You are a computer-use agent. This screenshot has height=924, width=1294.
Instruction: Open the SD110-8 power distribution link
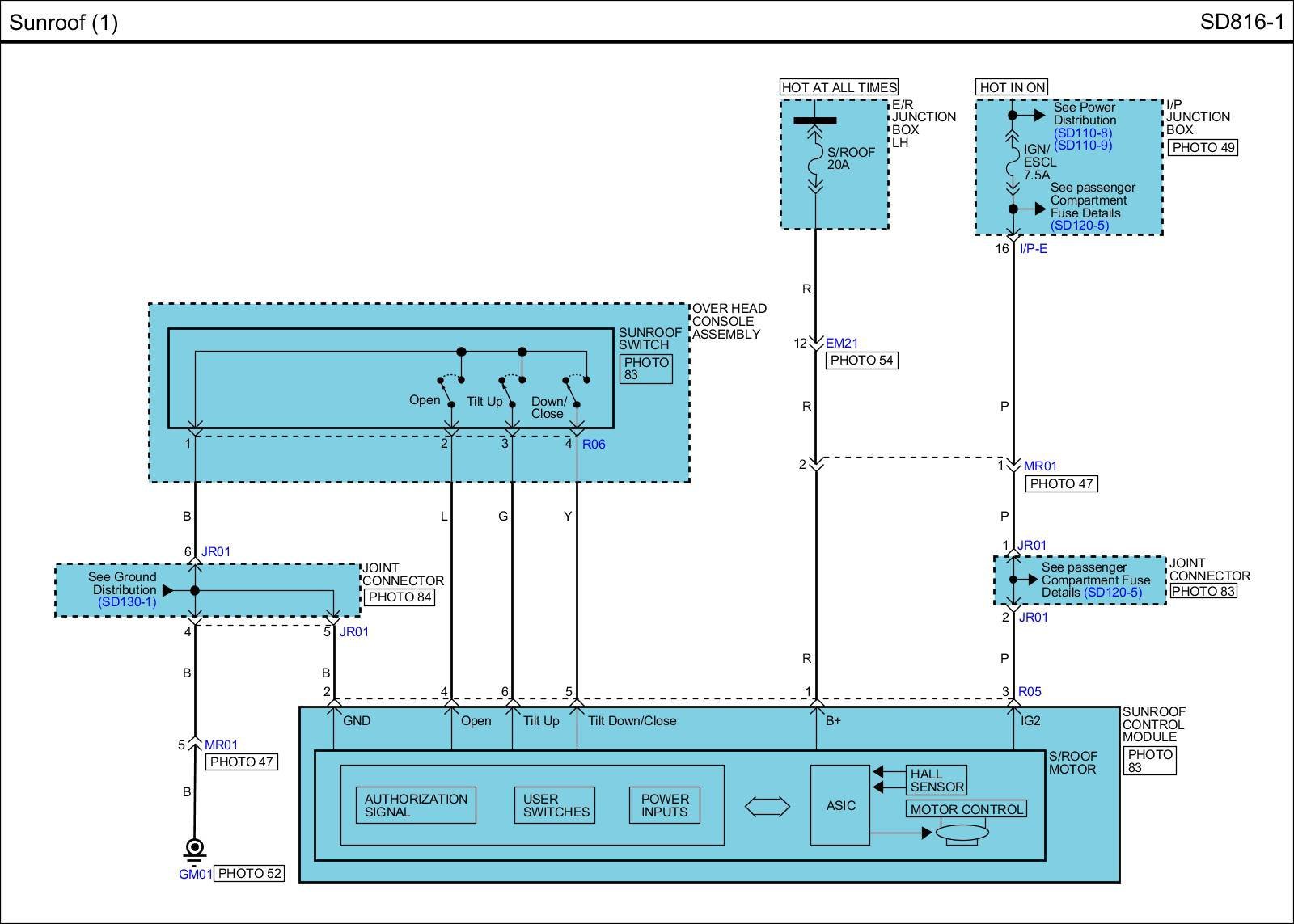click(x=1082, y=133)
